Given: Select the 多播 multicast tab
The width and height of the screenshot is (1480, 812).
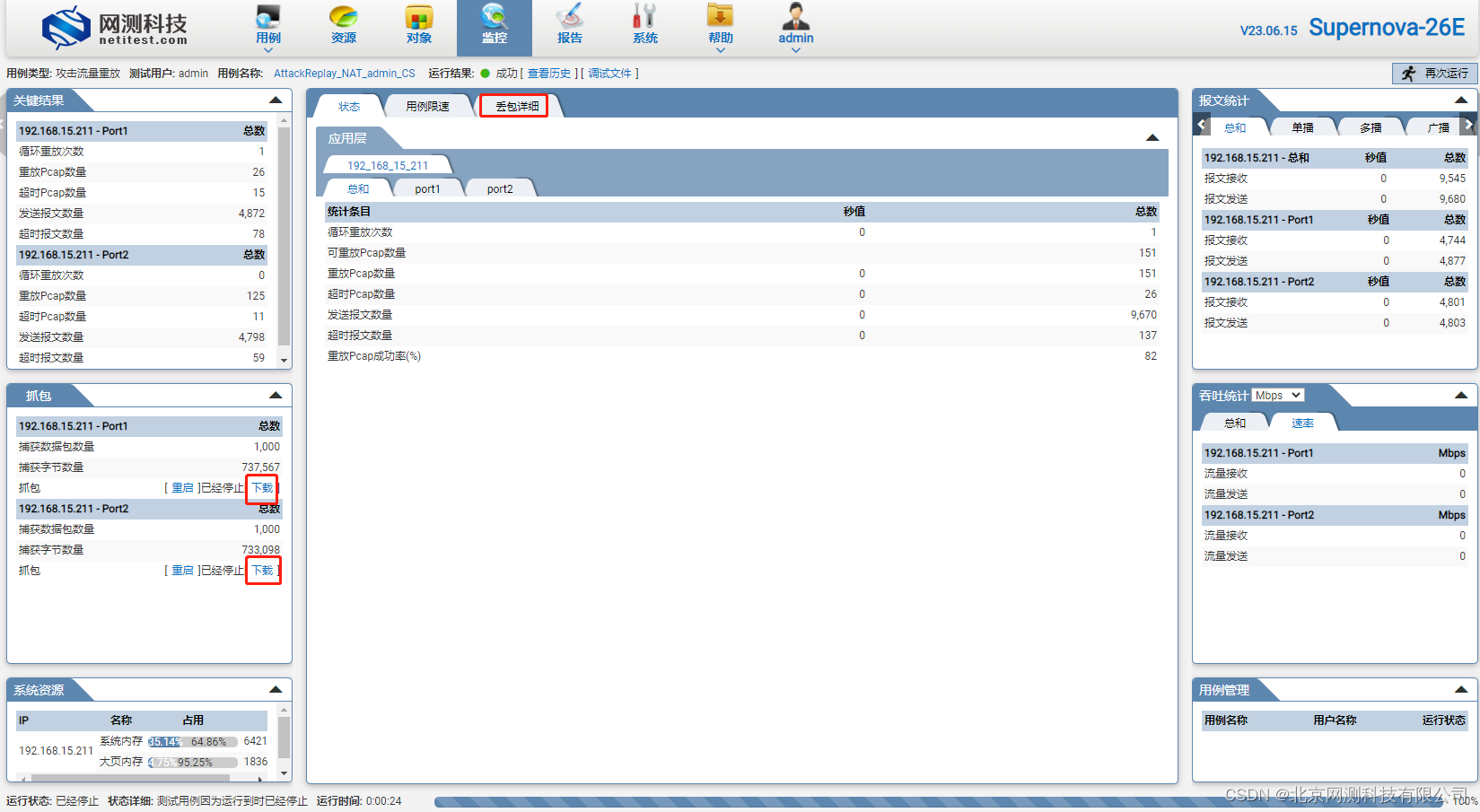Looking at the screenshot, I should (1371, 127).
